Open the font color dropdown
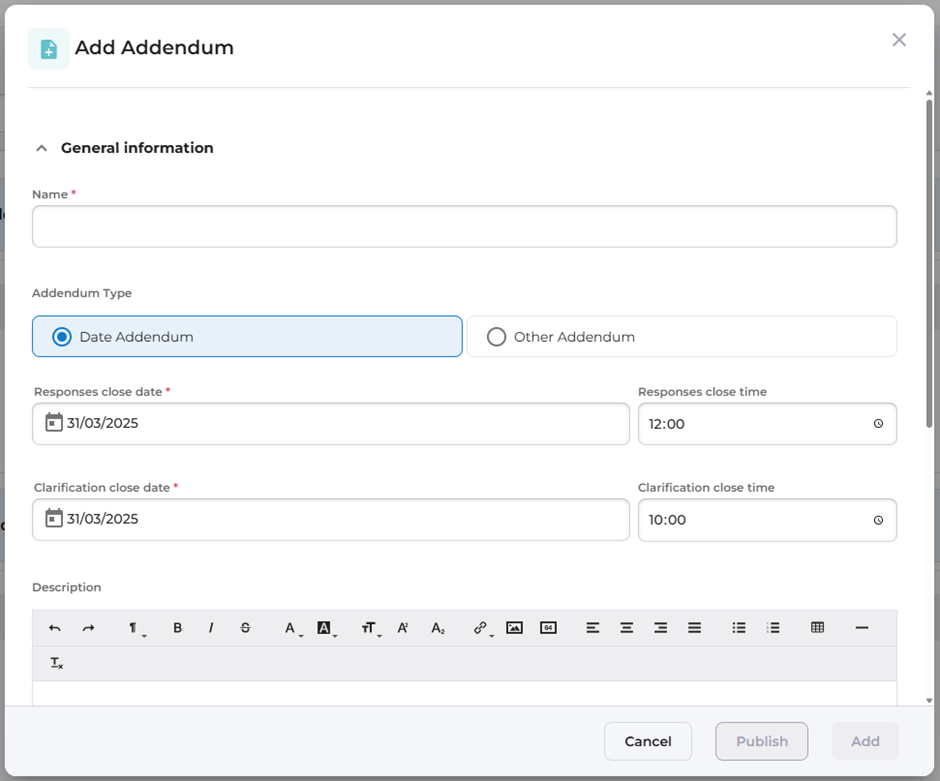The height and width of the screenshot is (781, 940). [x=291, y=628]
